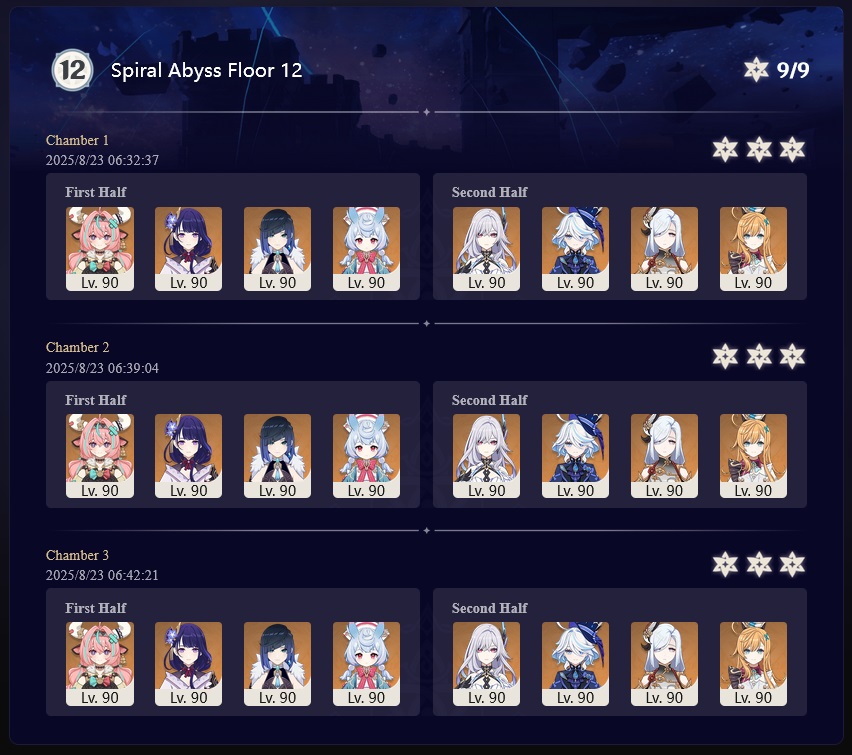Click the Chamber 1 label
The image size is (852, 755).
pos(77,140)
